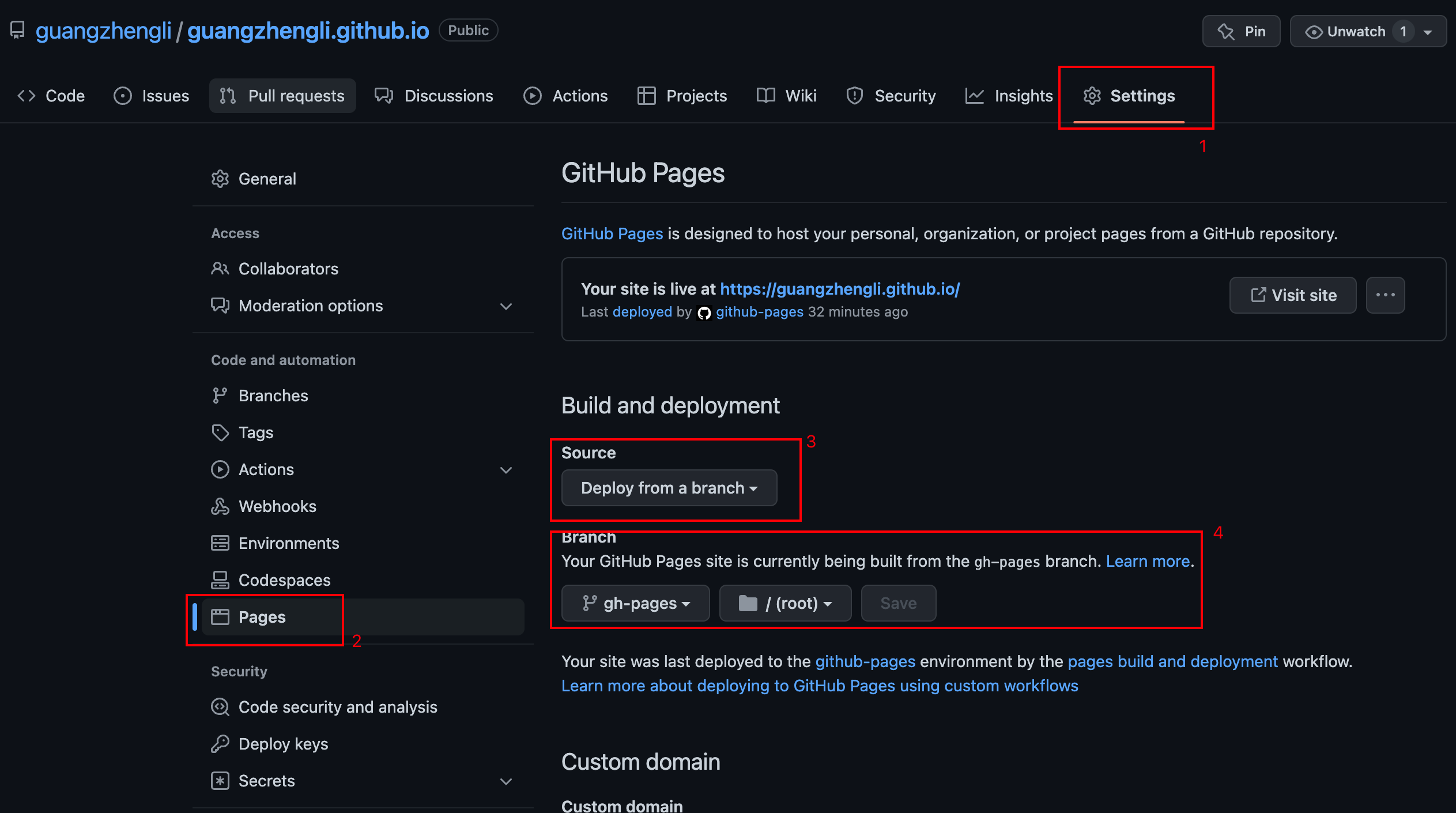Click the Tags label icon
Viewport: 1456px width, 813px height.
(220, 432)
